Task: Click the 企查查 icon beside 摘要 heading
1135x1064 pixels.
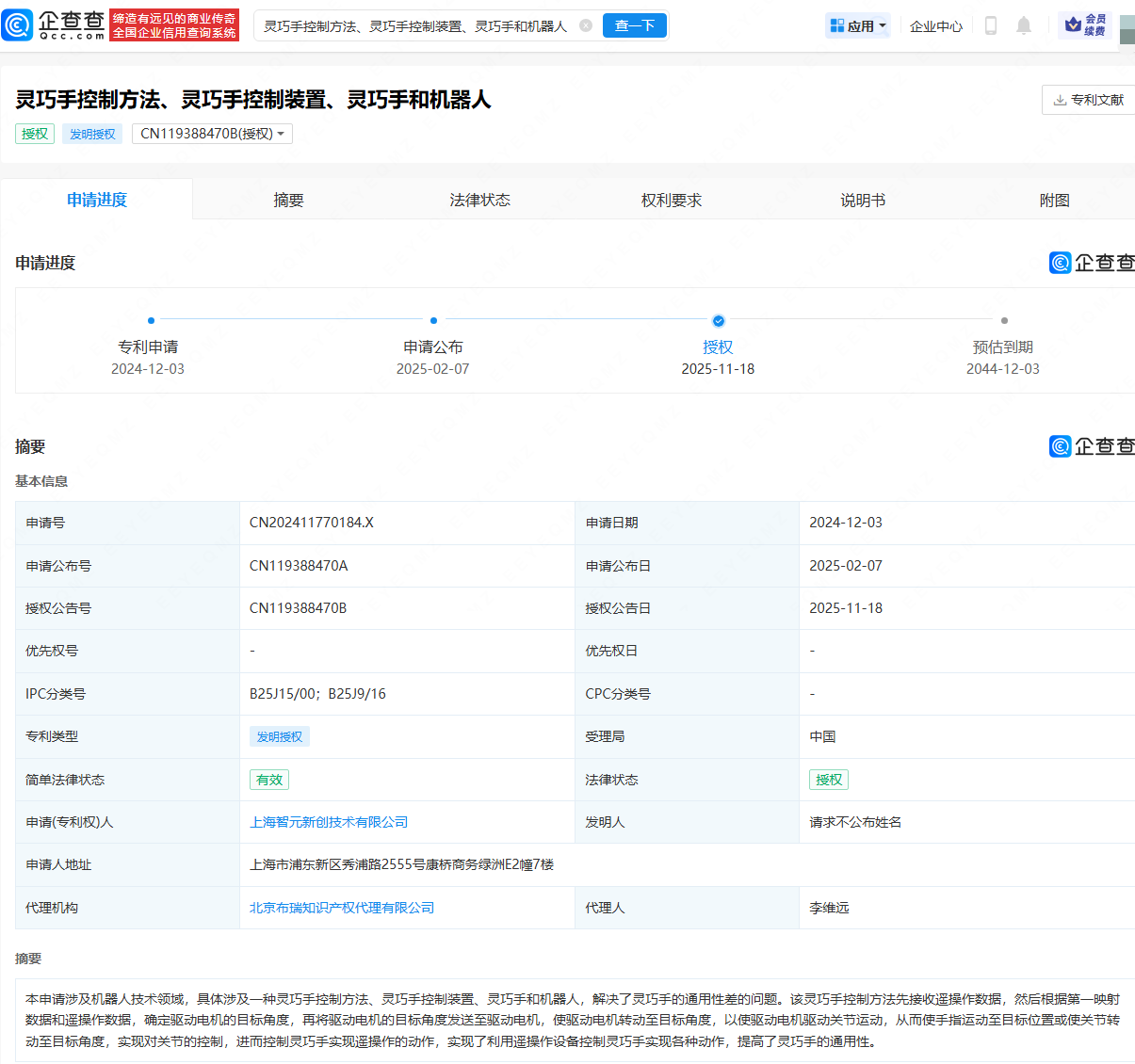Action: (1060, 446)
